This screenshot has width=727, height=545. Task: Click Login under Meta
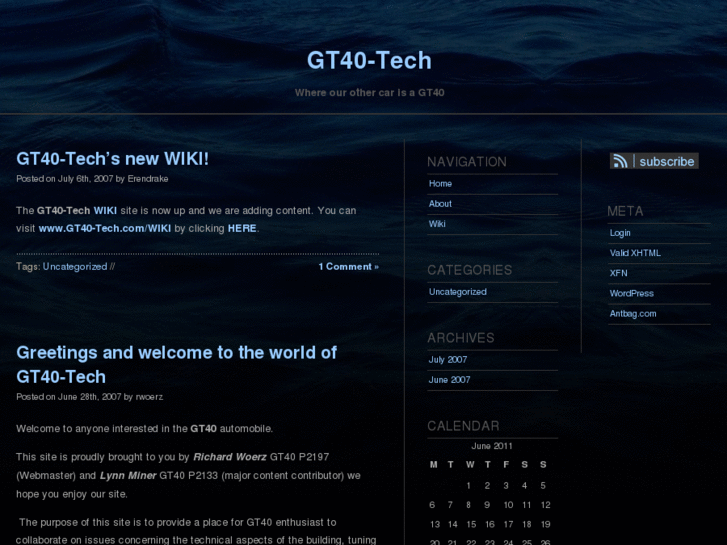[620, 233]
